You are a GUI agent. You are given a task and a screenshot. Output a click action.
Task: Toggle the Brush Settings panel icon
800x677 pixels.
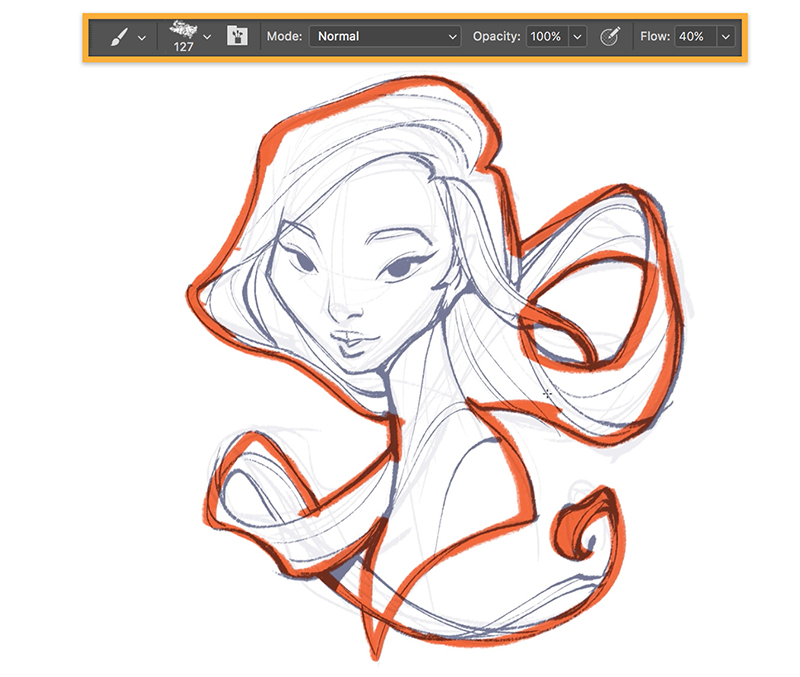point(237,37)
